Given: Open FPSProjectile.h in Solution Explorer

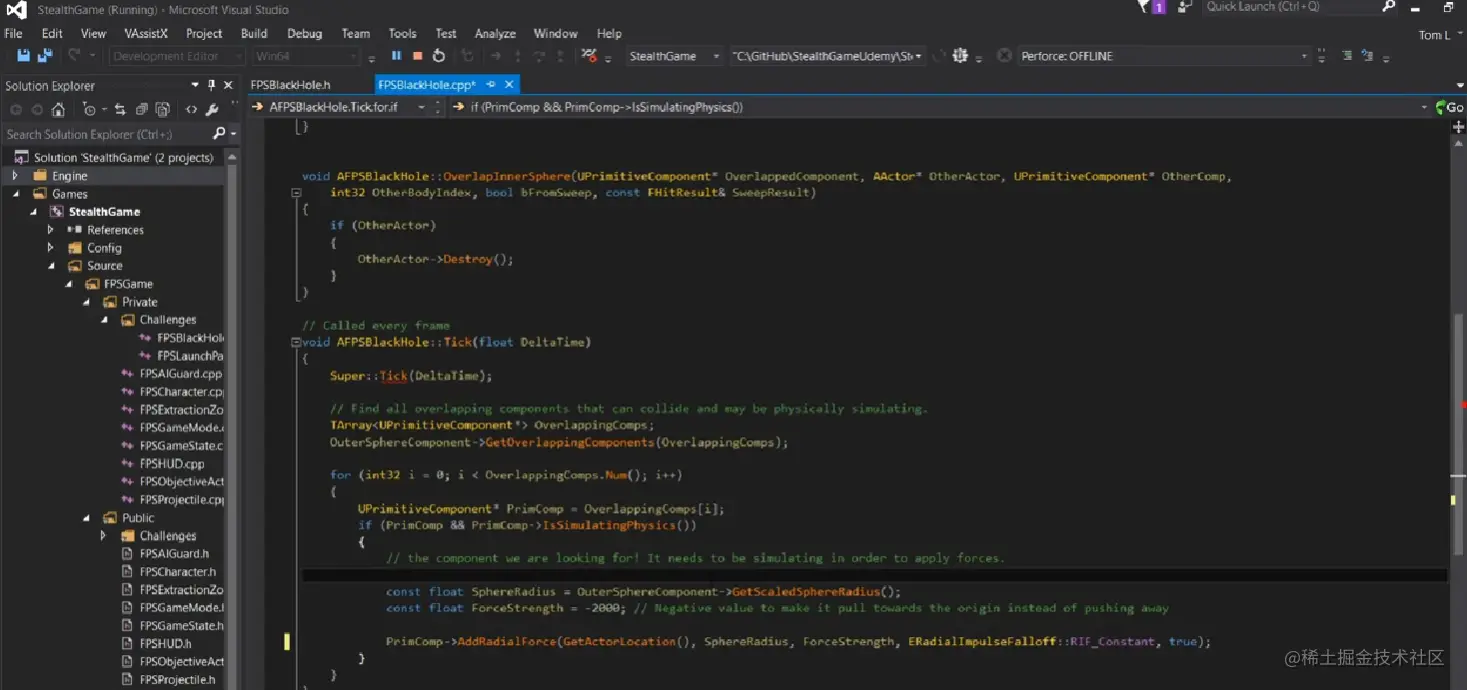Looking at the screenshot, I should pyautogui.click(x=177, y=680).
